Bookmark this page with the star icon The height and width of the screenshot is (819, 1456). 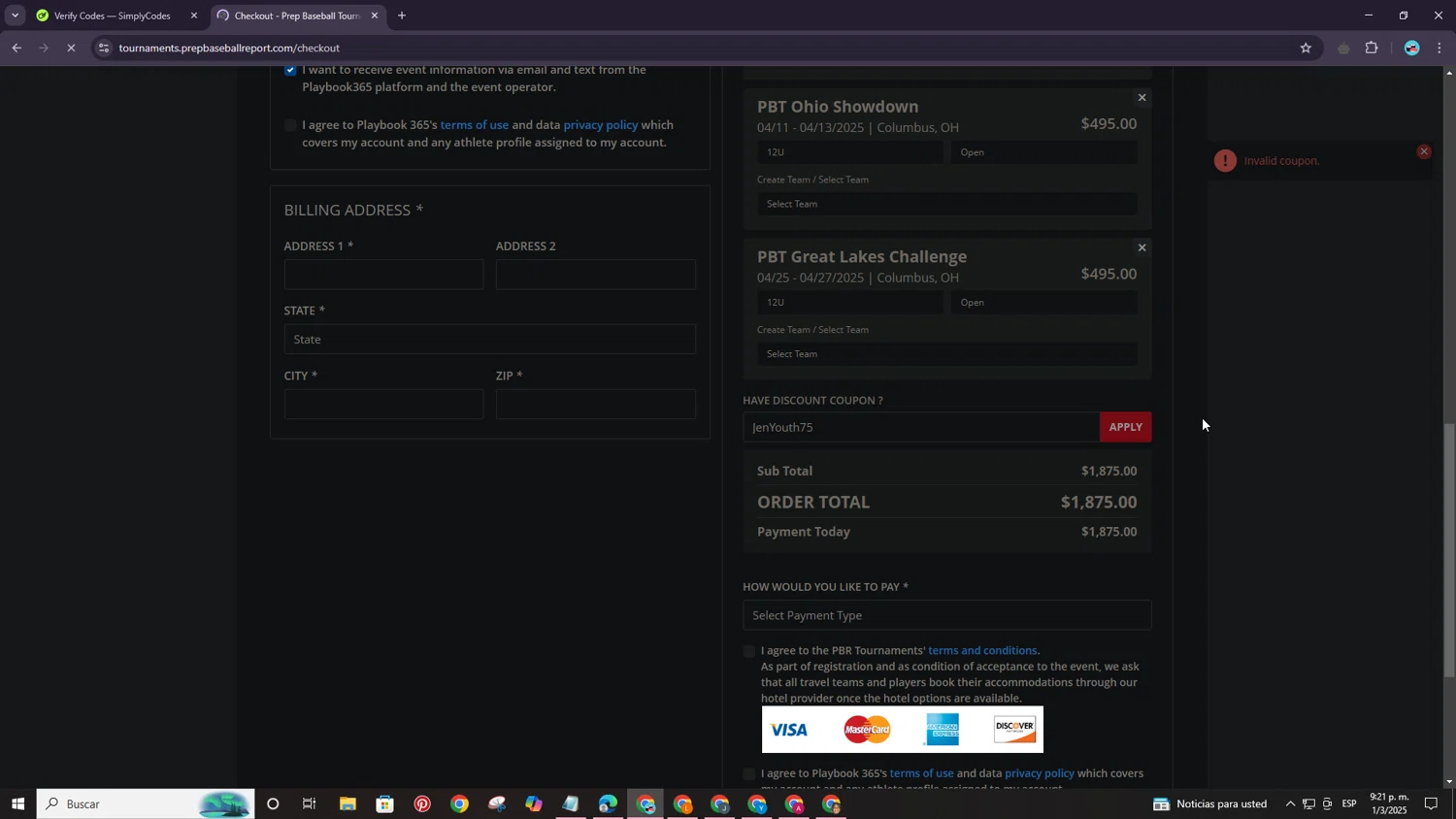(1306, 48)
